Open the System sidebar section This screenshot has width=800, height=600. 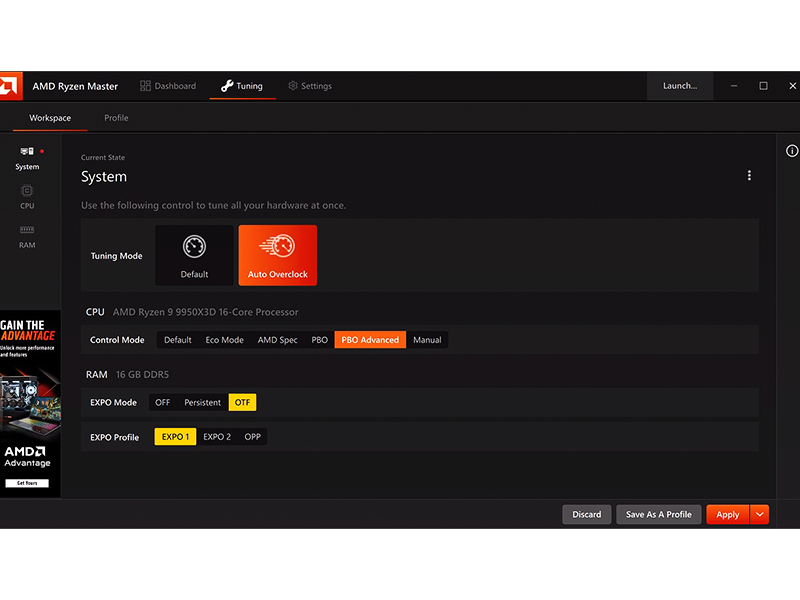(27, 158)
